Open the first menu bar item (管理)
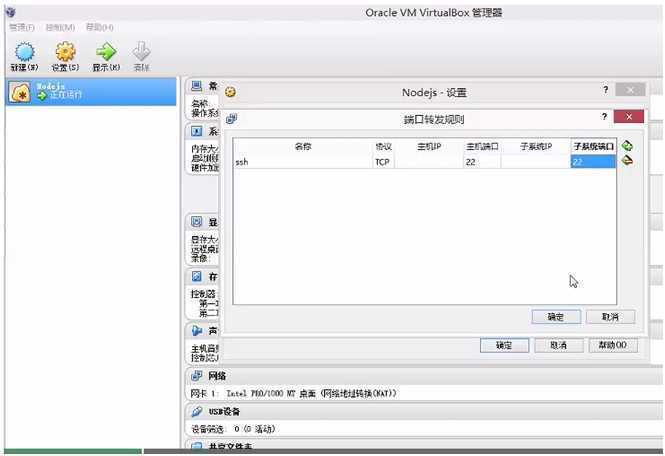665x456 pixels. [22, 28]
